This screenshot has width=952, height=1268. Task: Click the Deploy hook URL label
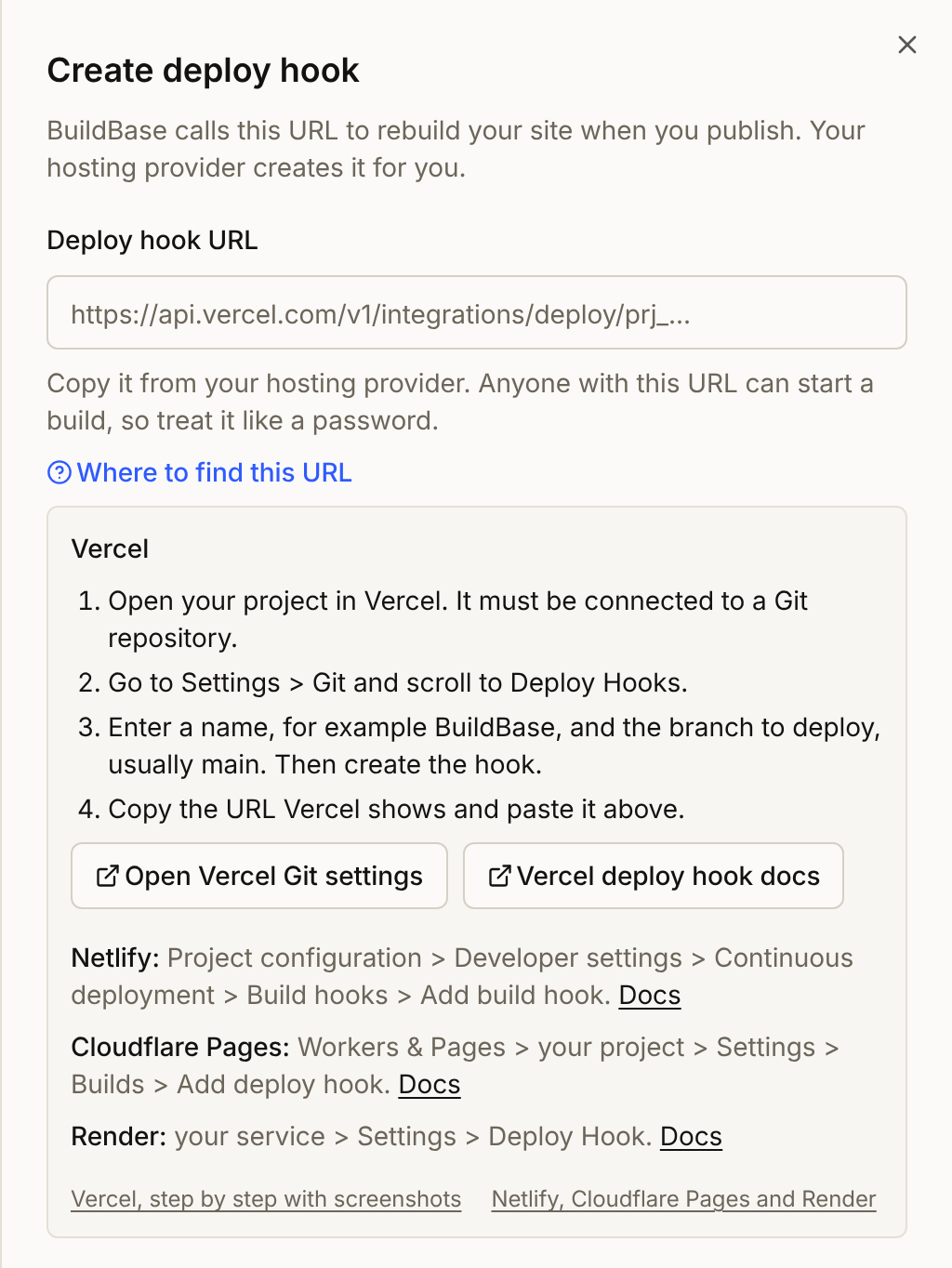click(x=152, y=240)
